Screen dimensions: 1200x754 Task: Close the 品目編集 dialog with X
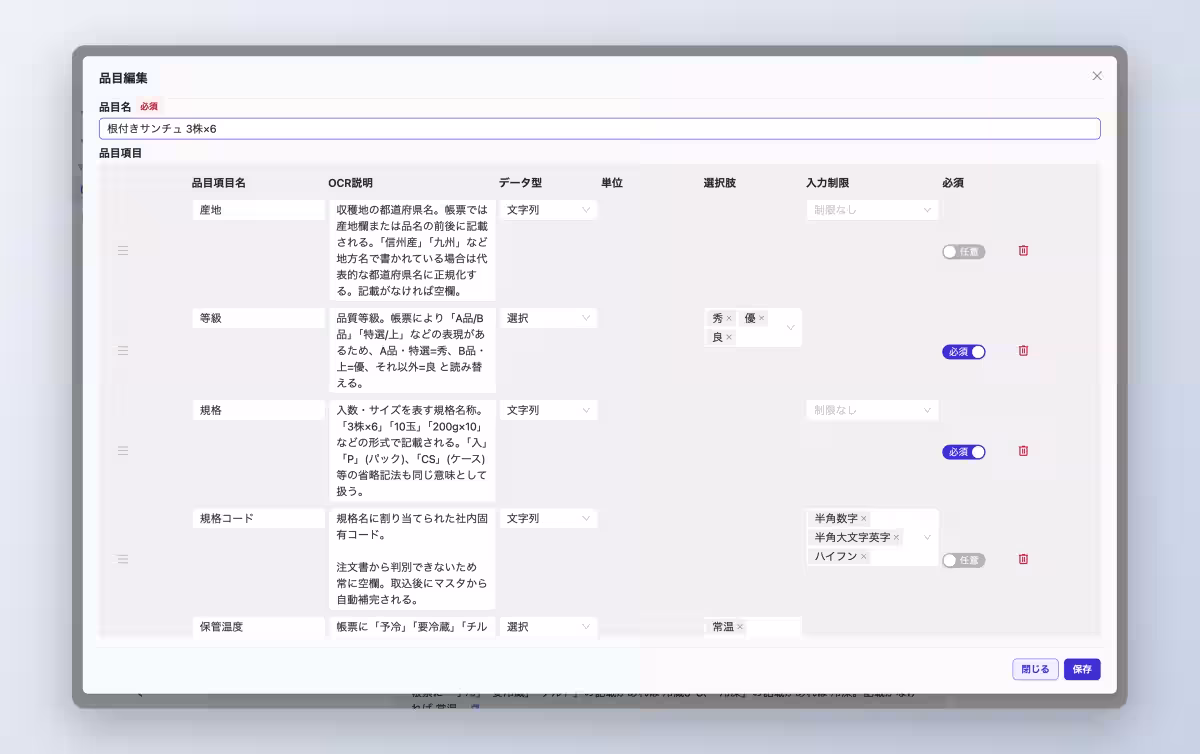coord(1097,76)
